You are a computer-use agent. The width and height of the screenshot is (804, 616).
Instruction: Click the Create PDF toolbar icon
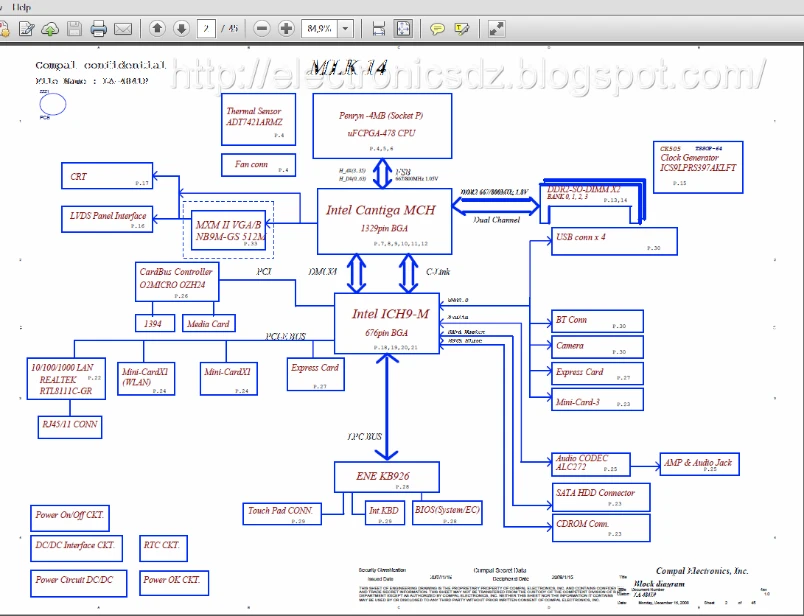click(4, 29)
